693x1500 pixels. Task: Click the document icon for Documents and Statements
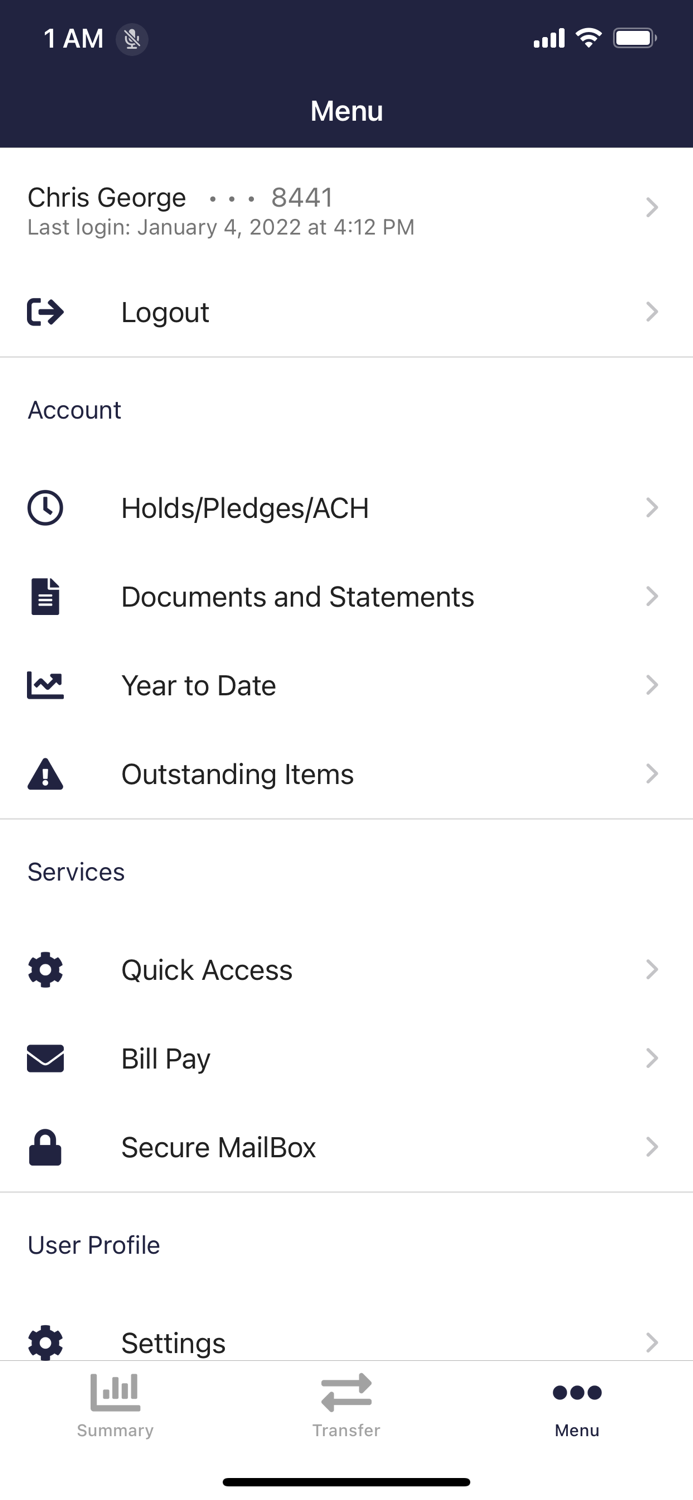point(45,596)
